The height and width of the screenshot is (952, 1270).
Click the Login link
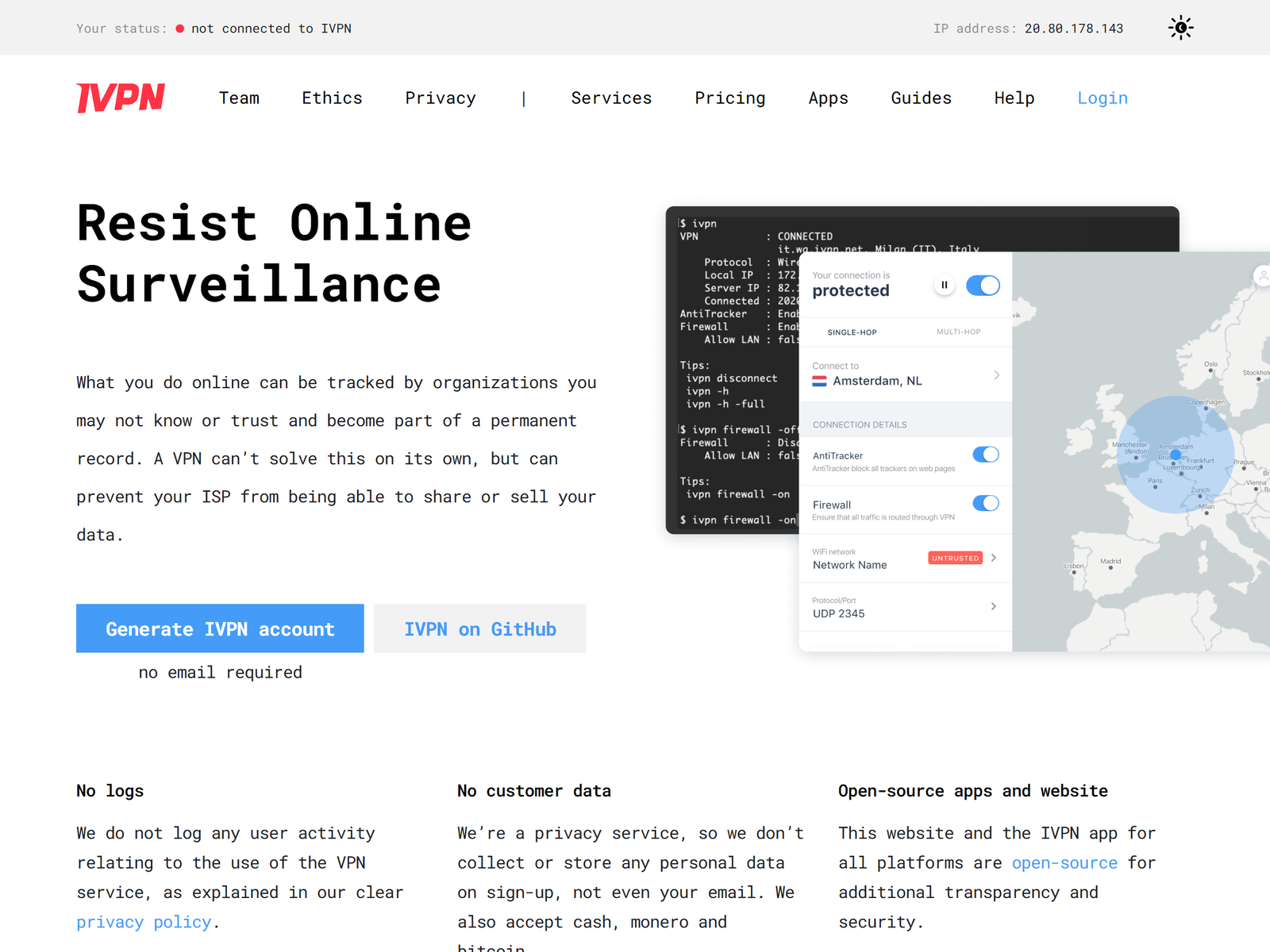(x=1103, y=98)
